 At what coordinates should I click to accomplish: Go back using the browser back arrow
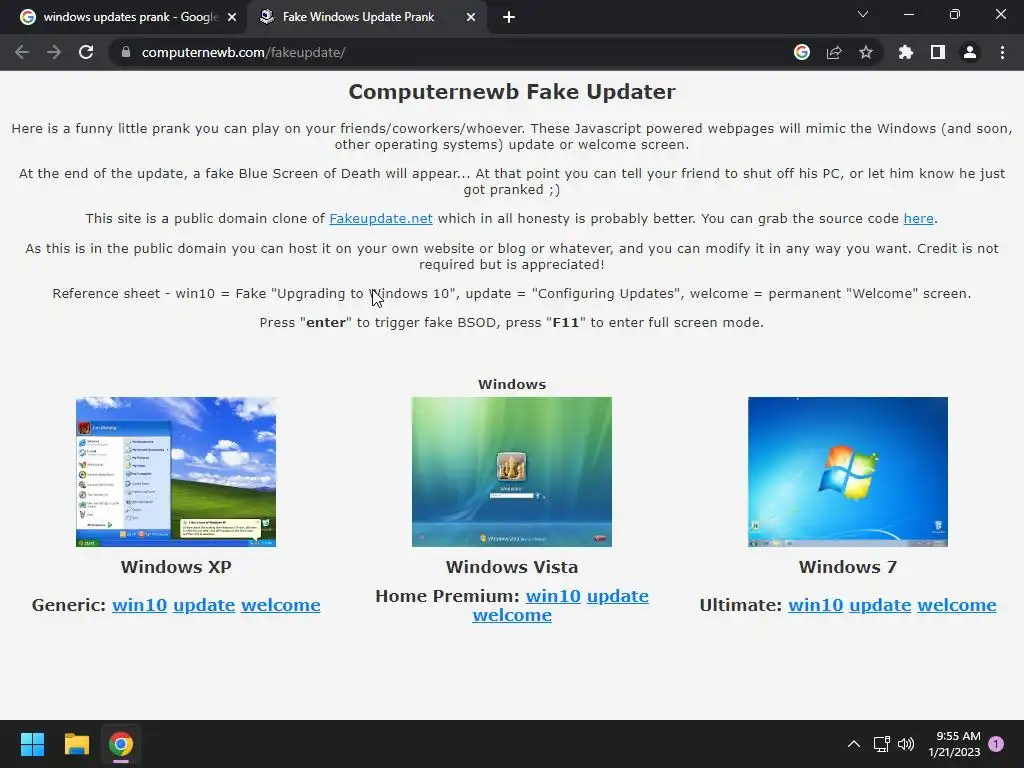pos(22,52)
